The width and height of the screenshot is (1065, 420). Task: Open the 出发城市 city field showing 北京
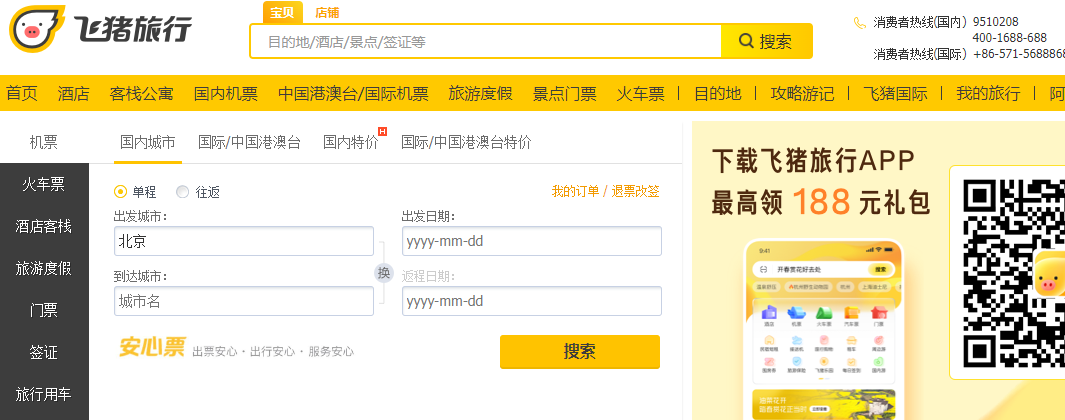[x=244, y=242]
